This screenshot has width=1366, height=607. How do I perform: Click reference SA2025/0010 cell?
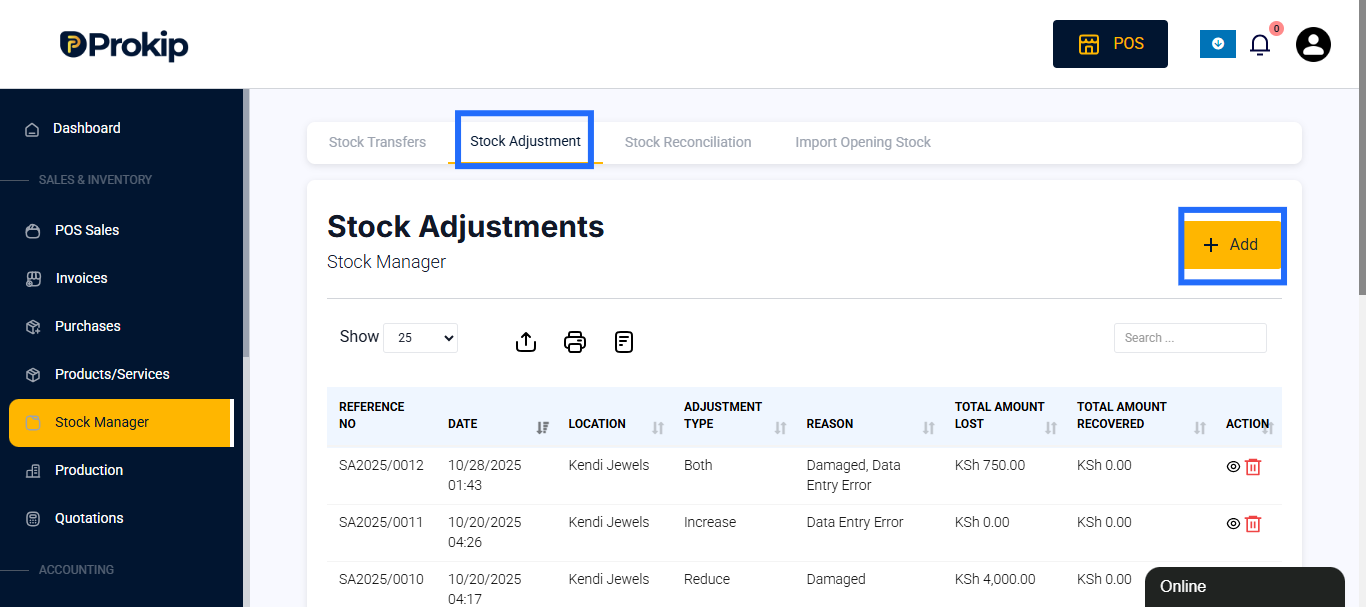pos(381,579)
